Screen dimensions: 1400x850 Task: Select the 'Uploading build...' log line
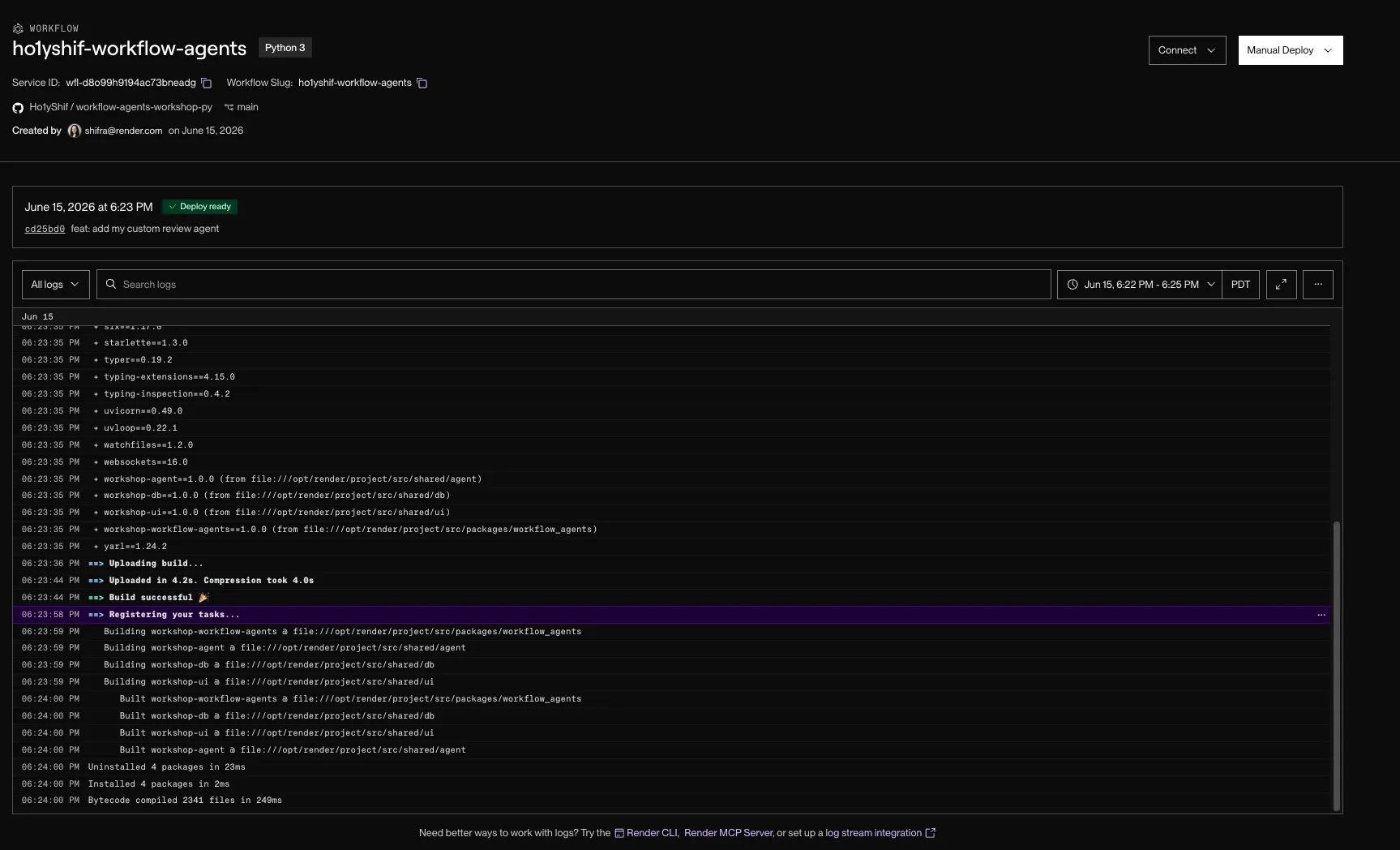click(x=671, y=564)
